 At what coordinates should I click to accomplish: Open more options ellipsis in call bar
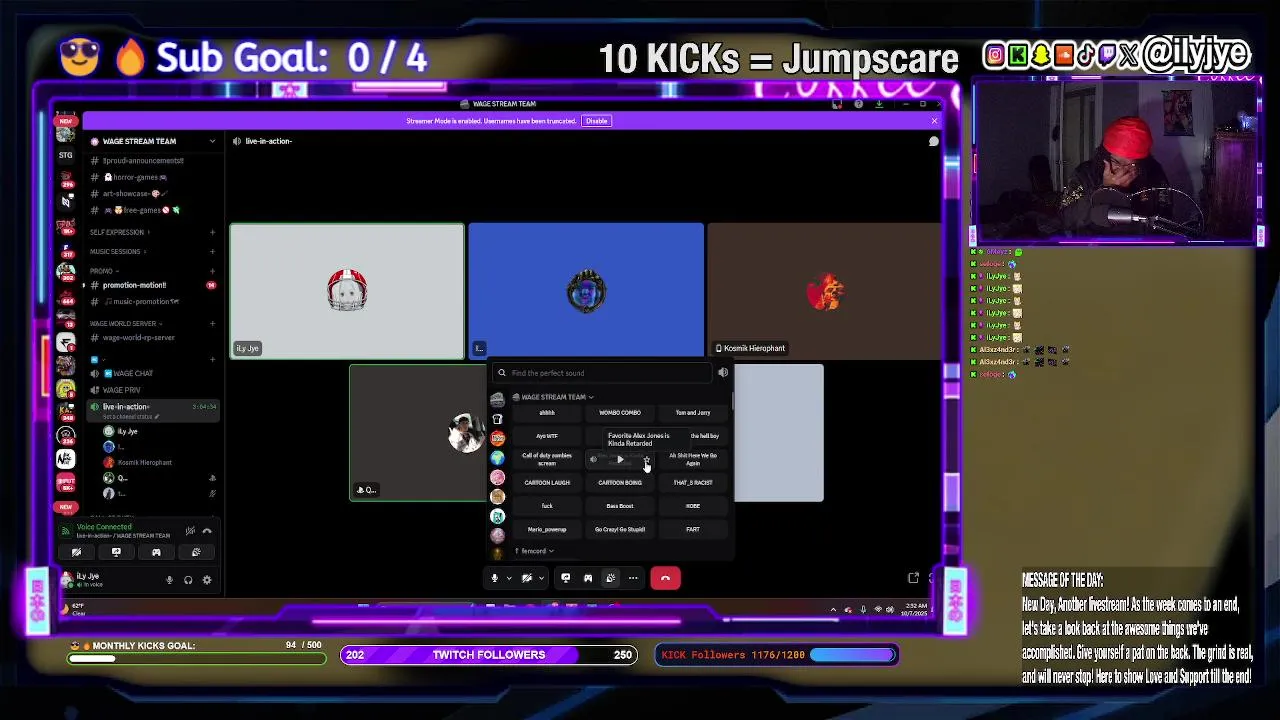coord(633,578)
